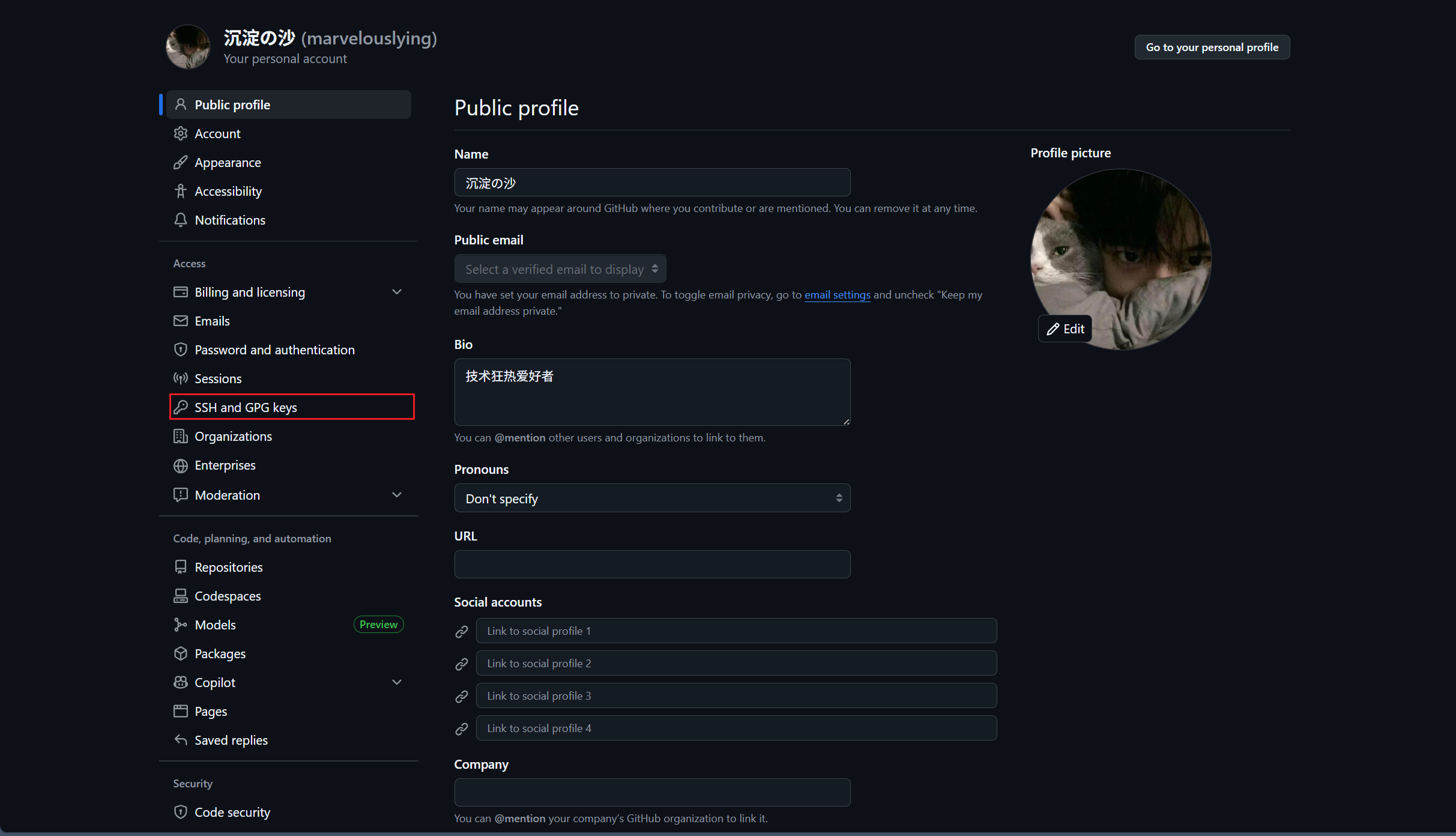This screenshot has height=836, width=1456.
Task: Click the Copilot icon in sidebar
Action: [181, 682]
